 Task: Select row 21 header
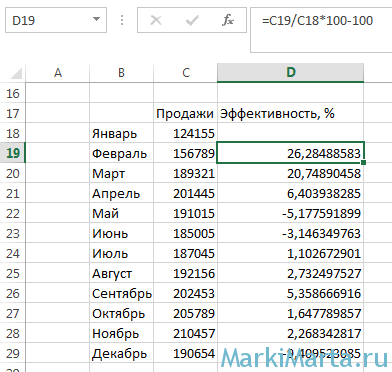(x=13, y=193)
